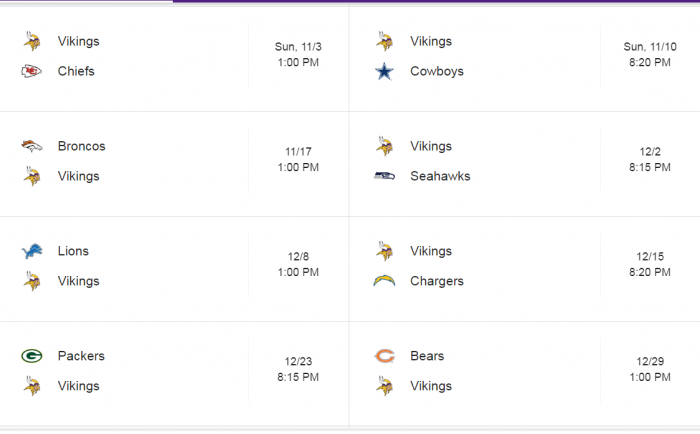Click Vikings logo in Bears matchup
This screenshot has height=434, width=700.
click(385, 386)
